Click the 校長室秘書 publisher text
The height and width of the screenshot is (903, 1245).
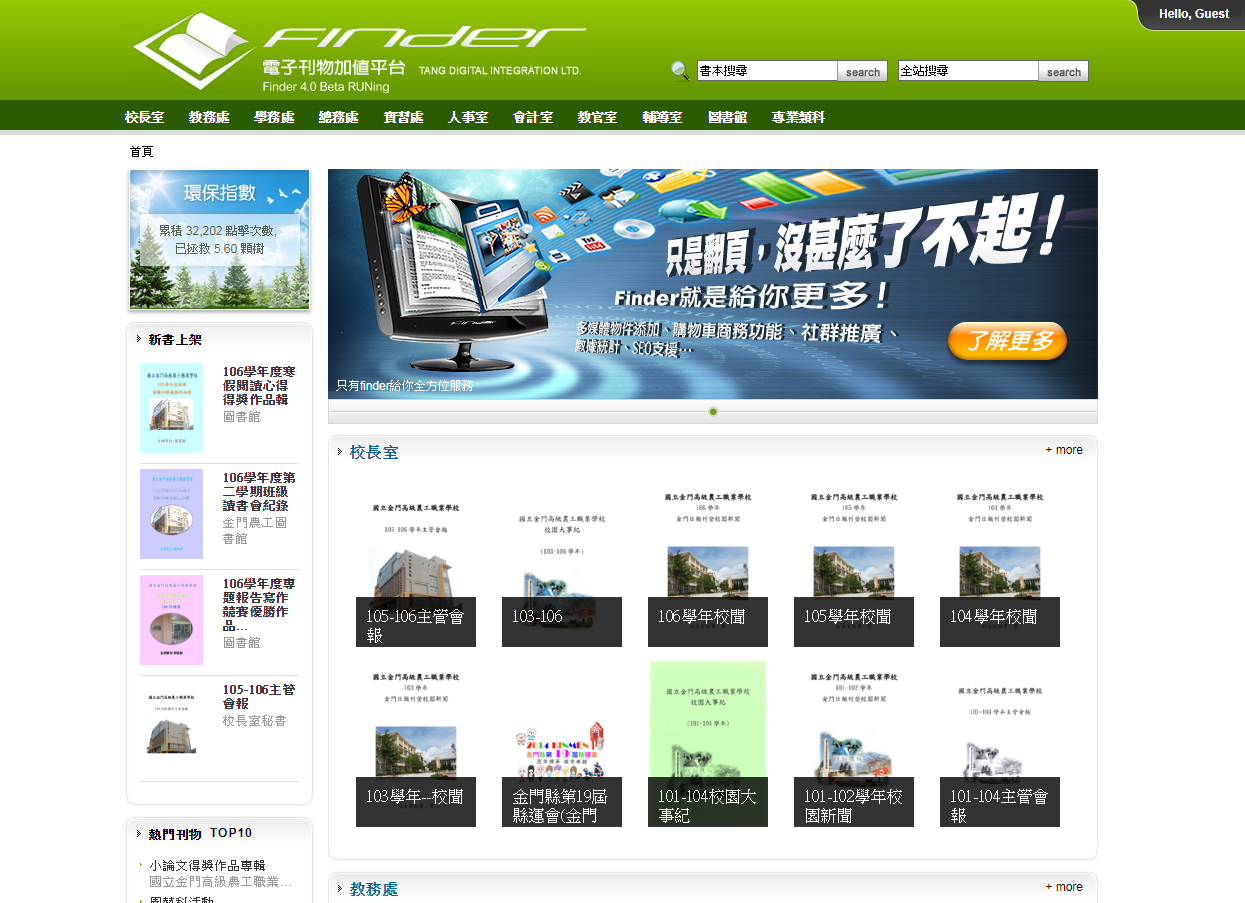pyautogui.click(x=254, y=720)
